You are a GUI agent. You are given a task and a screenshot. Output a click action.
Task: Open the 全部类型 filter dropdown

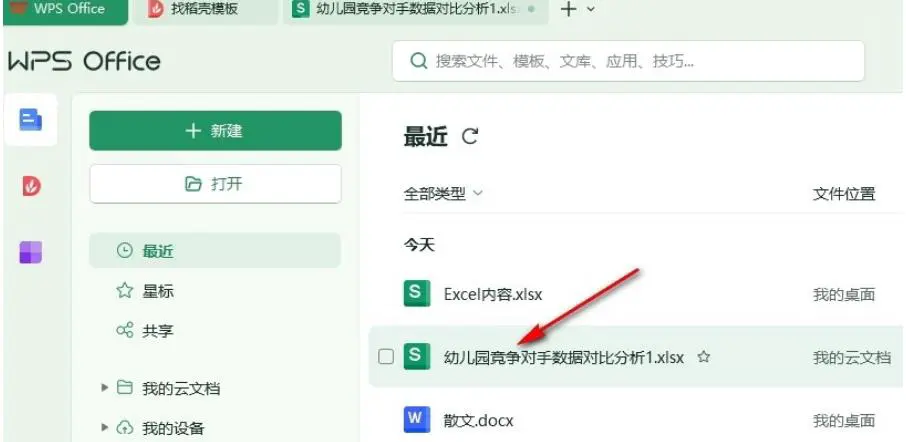click(443, 194)
